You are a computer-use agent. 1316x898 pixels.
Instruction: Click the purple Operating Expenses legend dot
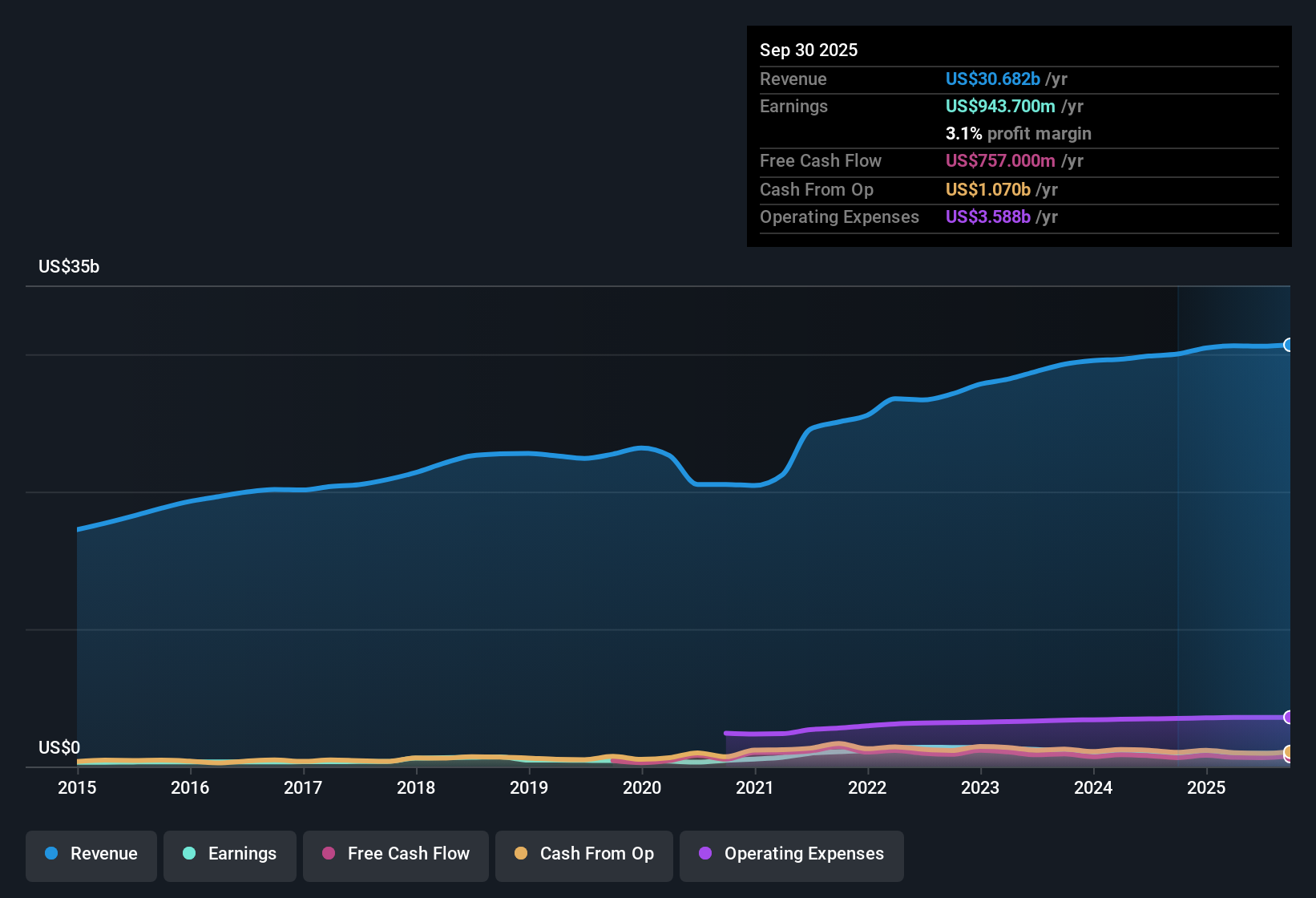point(704,854)
